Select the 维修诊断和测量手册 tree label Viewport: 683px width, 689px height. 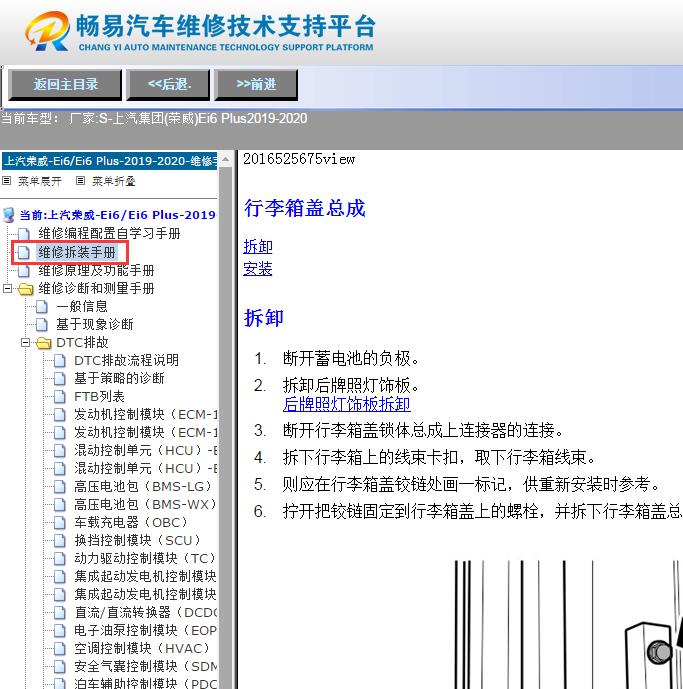[x=96, y=288]
